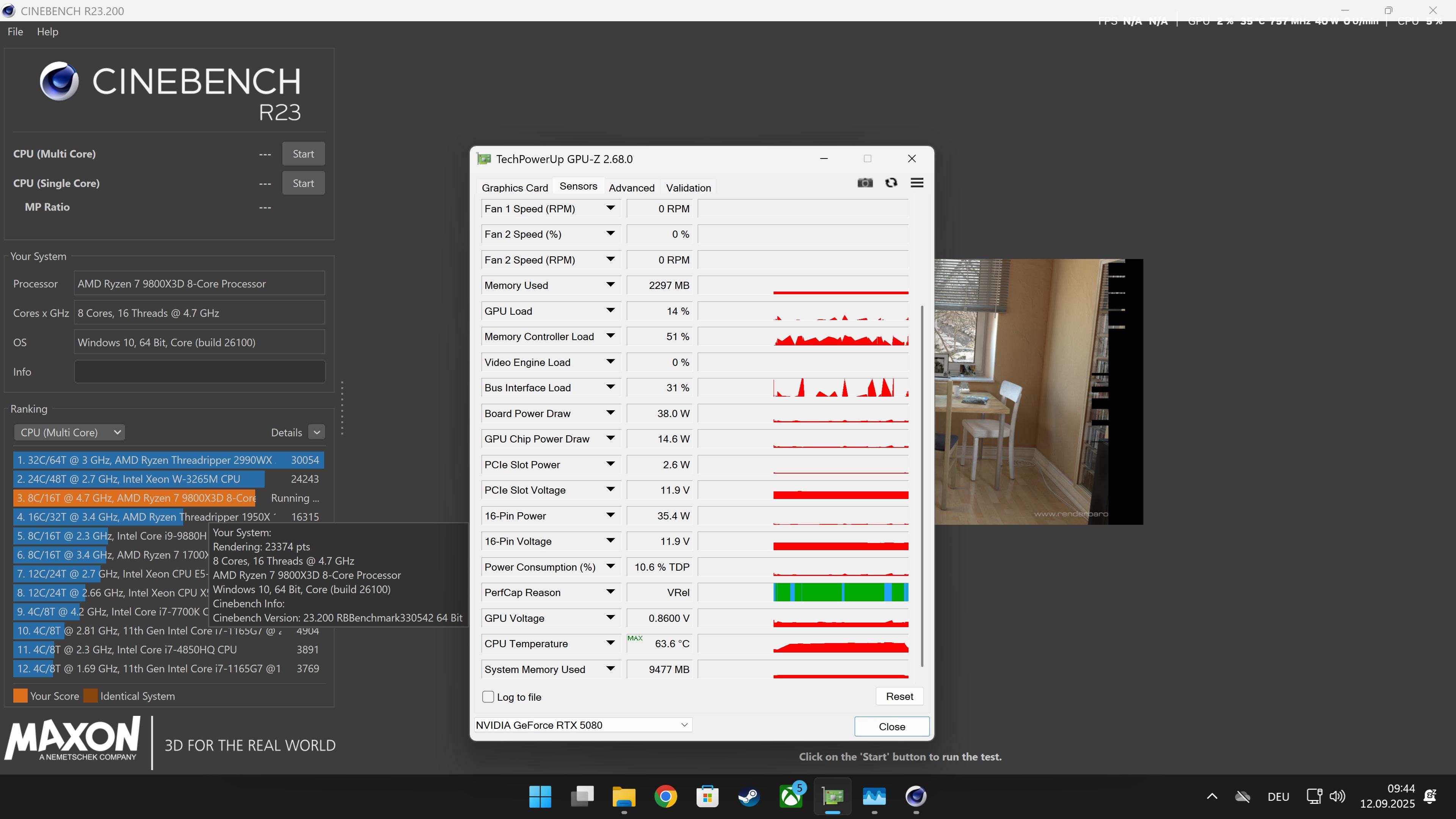Open the Microsoft Store taskbar icon
Screen dimensions: 1456x819
(707, 797)
